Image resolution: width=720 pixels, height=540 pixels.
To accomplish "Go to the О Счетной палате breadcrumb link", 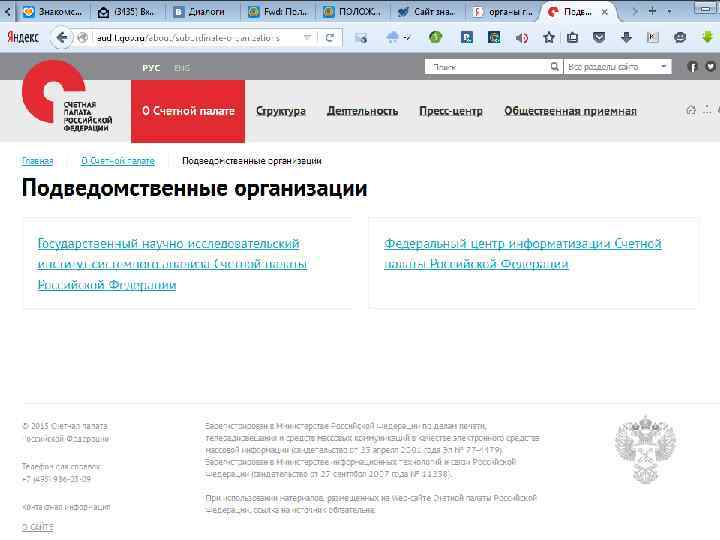I will click(x=118, y=161).
